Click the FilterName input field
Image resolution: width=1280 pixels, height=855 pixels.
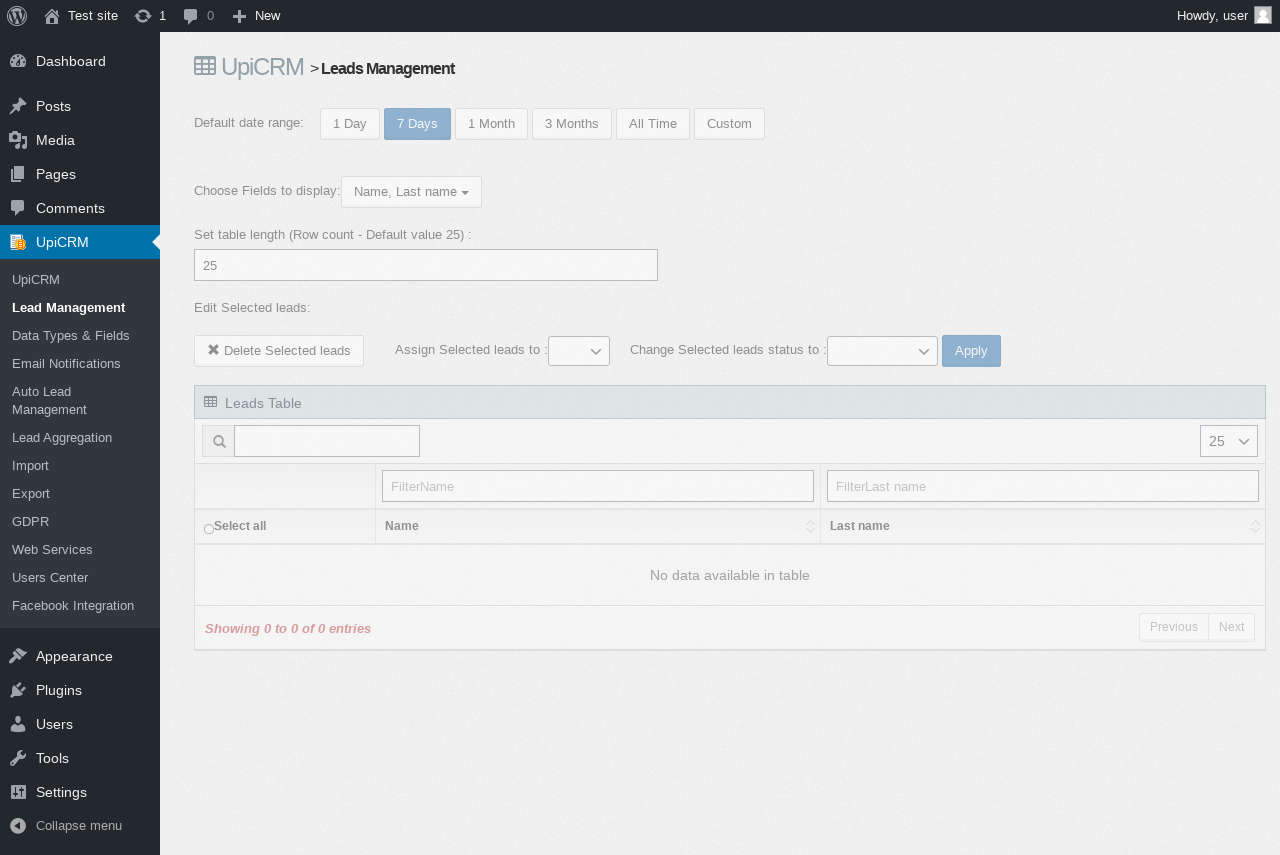598,486
